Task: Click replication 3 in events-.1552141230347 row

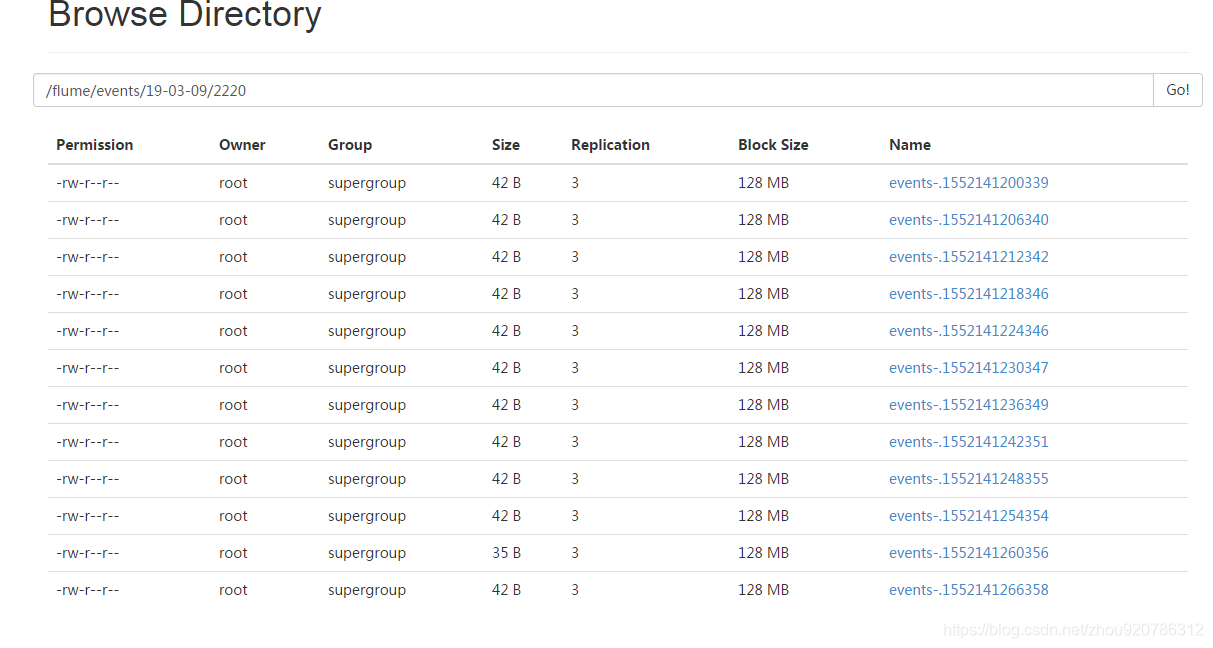Action: coord(575,368)
